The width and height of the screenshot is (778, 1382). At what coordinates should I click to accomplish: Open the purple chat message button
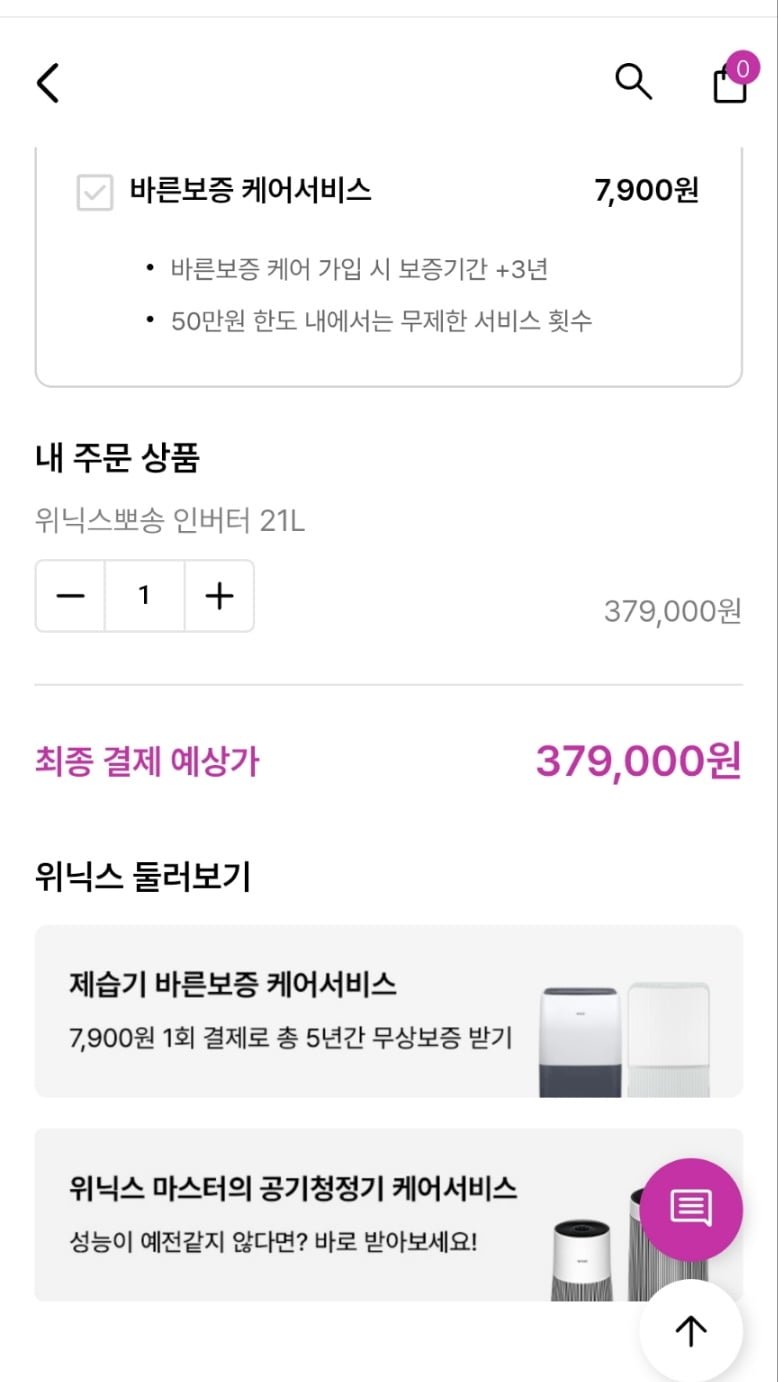[691, 1208]
